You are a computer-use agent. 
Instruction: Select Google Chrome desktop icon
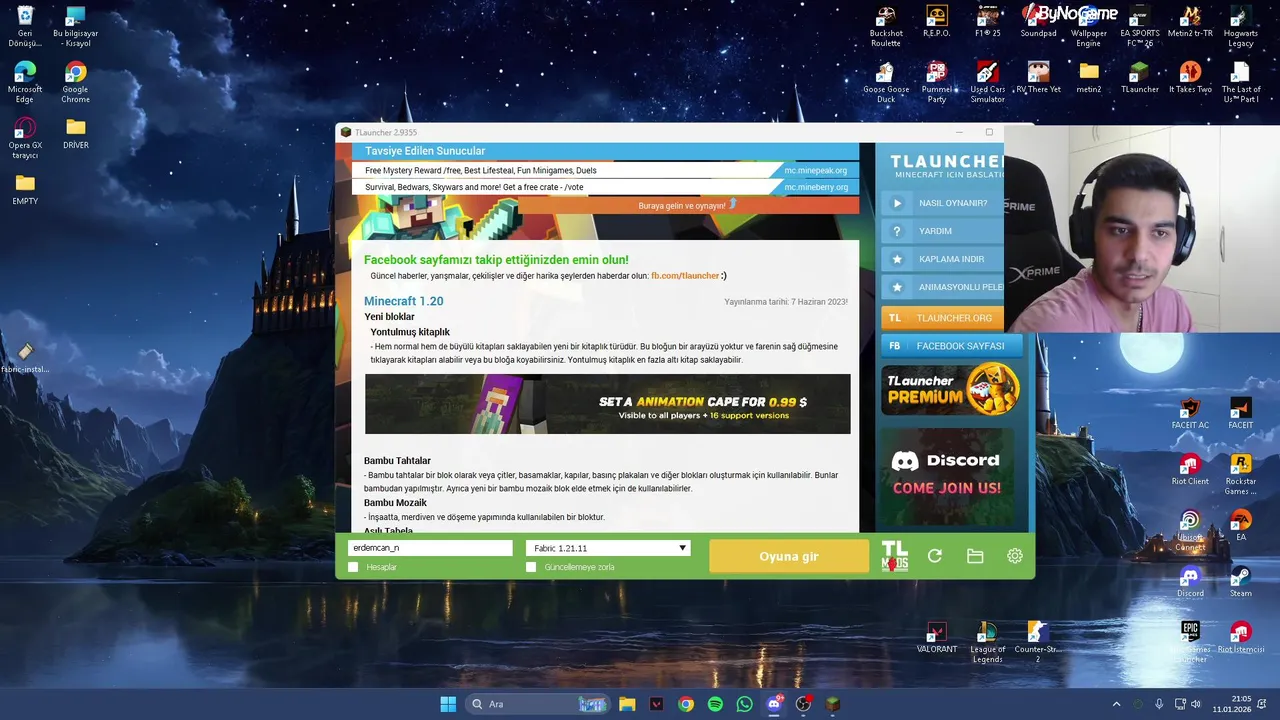tap(75, 82)
